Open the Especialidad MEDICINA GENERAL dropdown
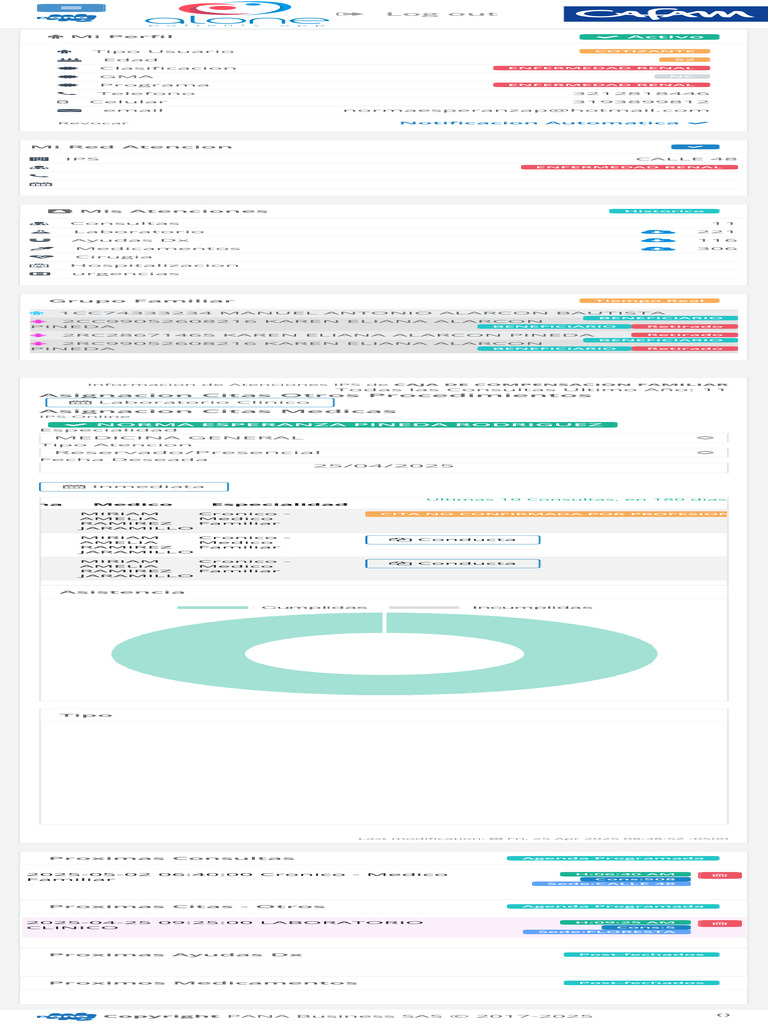The width and height of the screenshot is (768, 1024). click(384, 438)
